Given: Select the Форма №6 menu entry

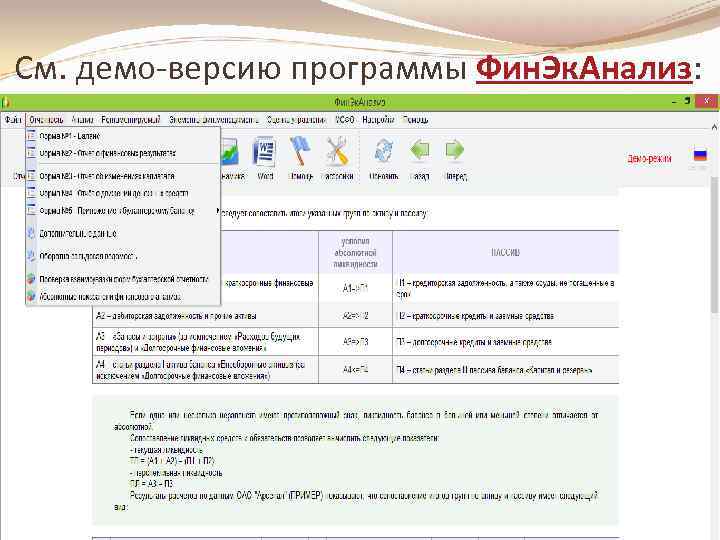Looking at the screenshot, I should point(123,211).
